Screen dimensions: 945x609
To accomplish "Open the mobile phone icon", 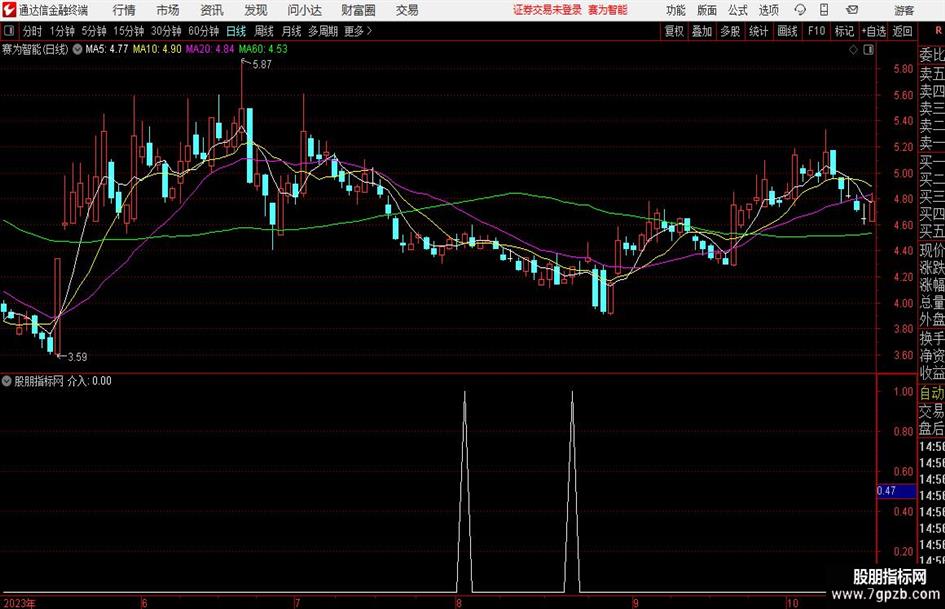I will click(x=824, y=10).
